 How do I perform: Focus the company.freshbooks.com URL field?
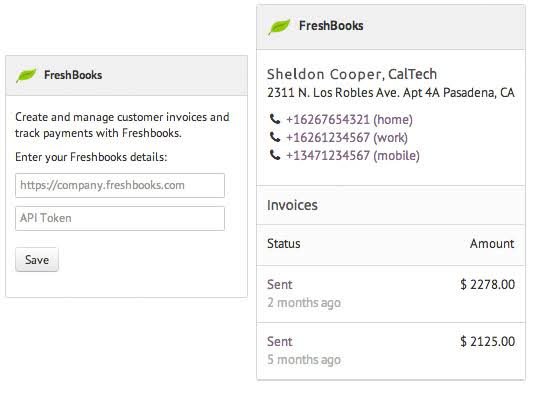pyautogui.click(x=120, y=186)
